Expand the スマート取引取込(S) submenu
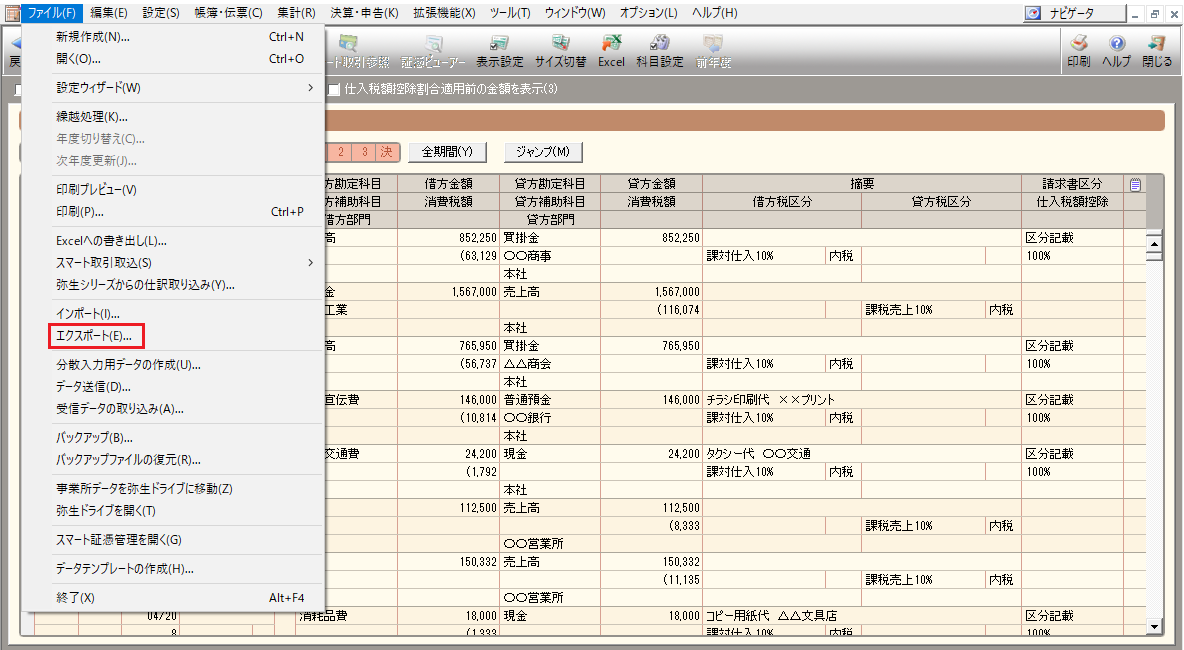Viewport: 1184px width, 650px height. click(x=187, y=263)
